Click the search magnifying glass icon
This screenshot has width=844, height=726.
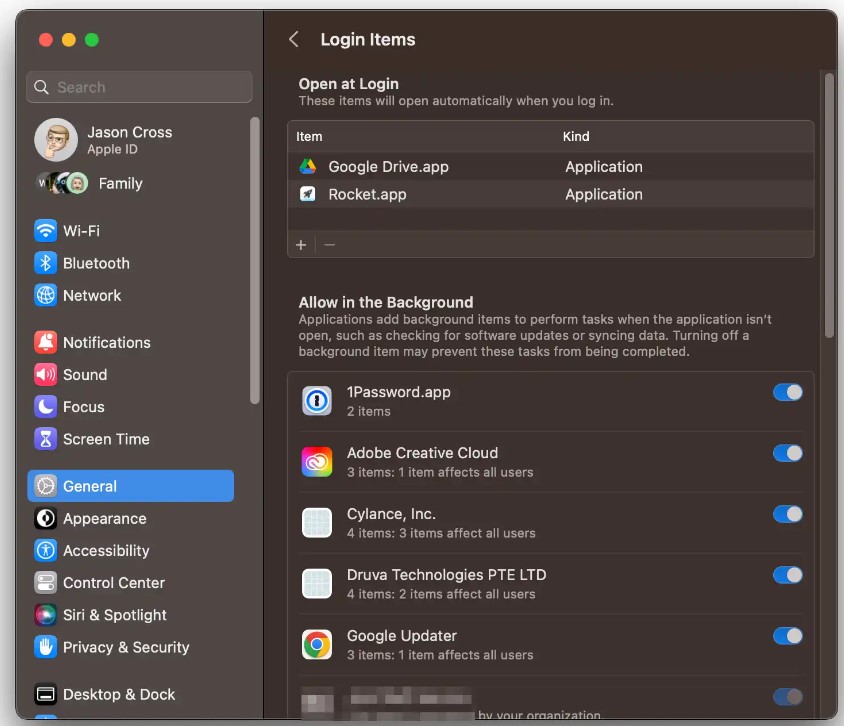point(41,87)
